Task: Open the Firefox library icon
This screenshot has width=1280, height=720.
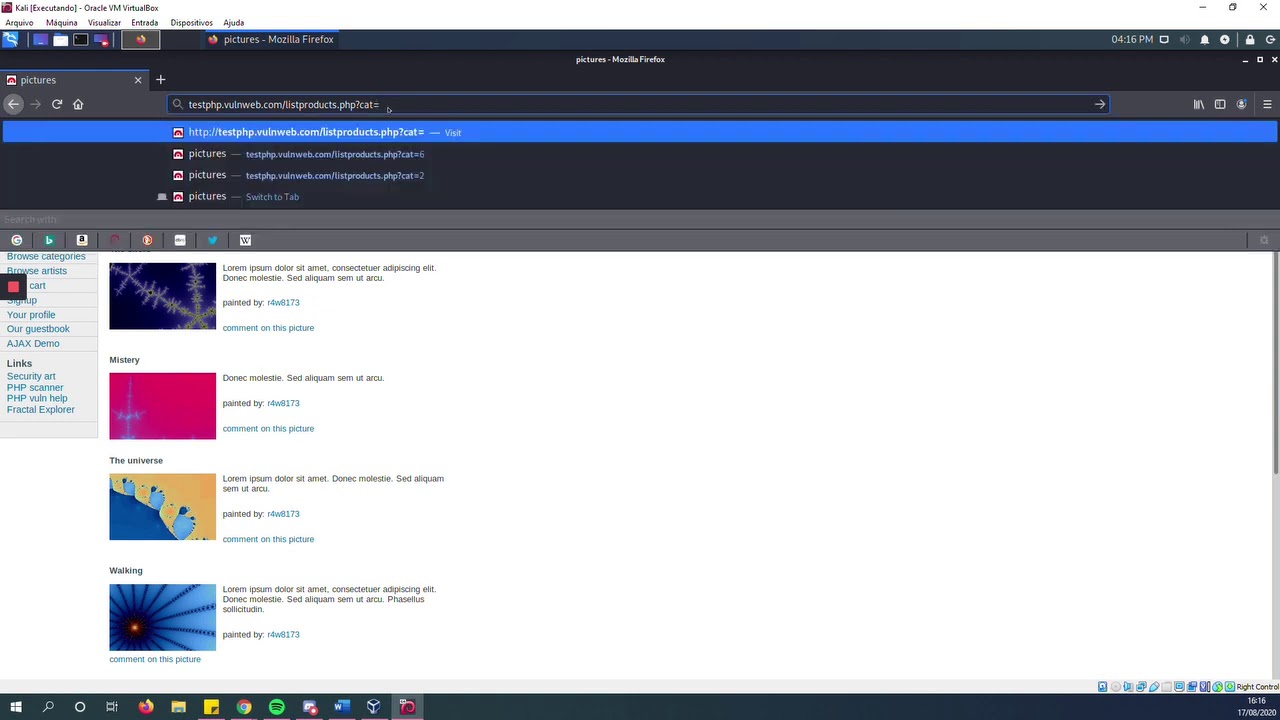Action: 1198,104
